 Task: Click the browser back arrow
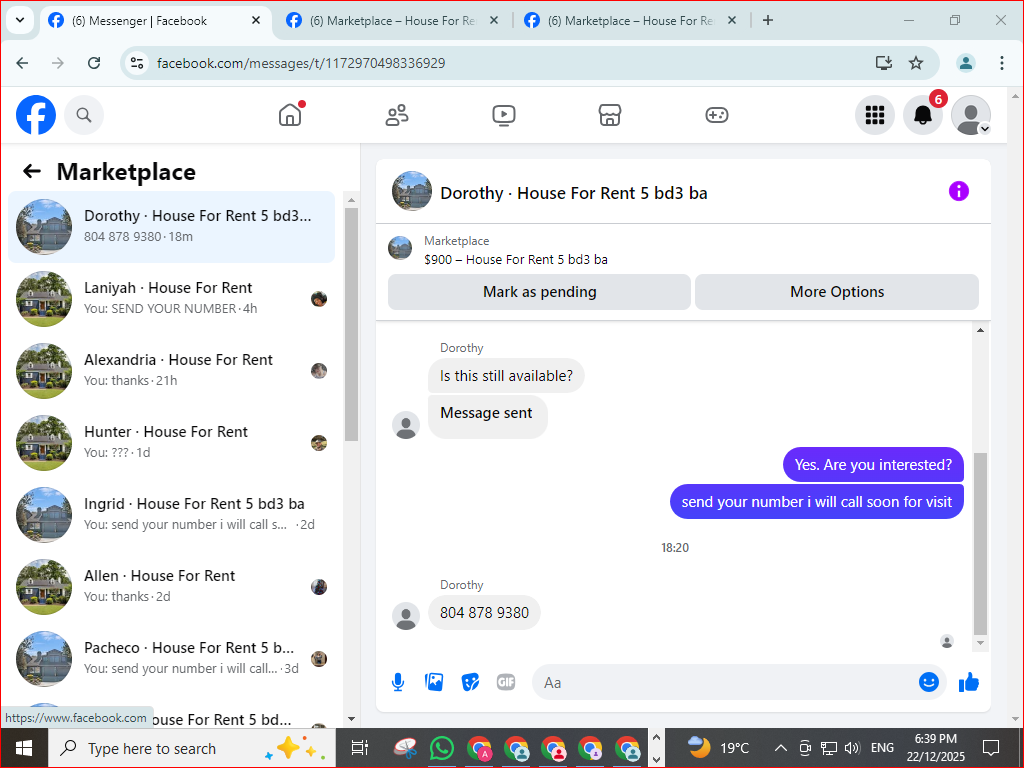[x=22, y=63]
